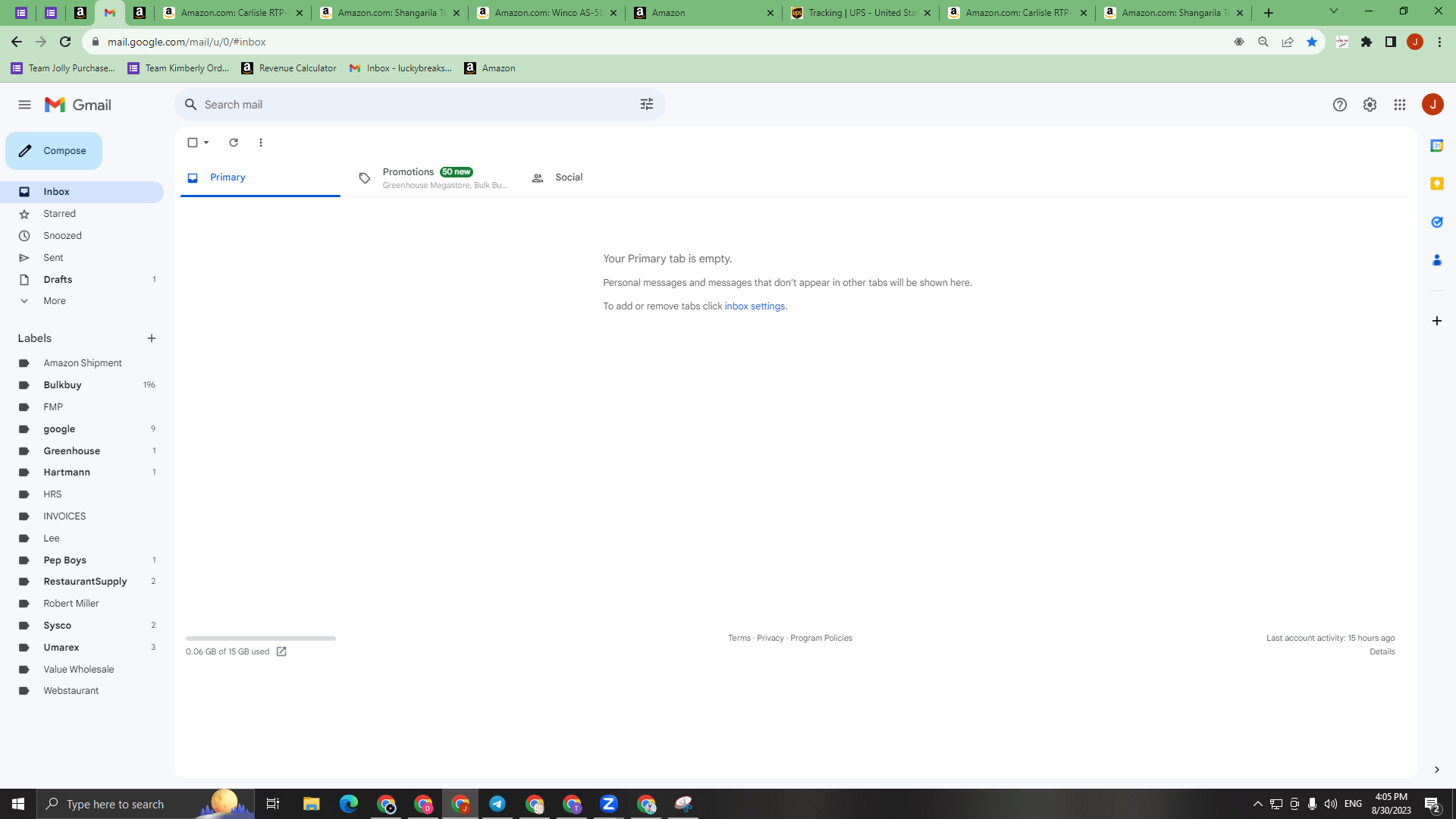
Task: Open the Google apps grid
Action: point(1400,105)
